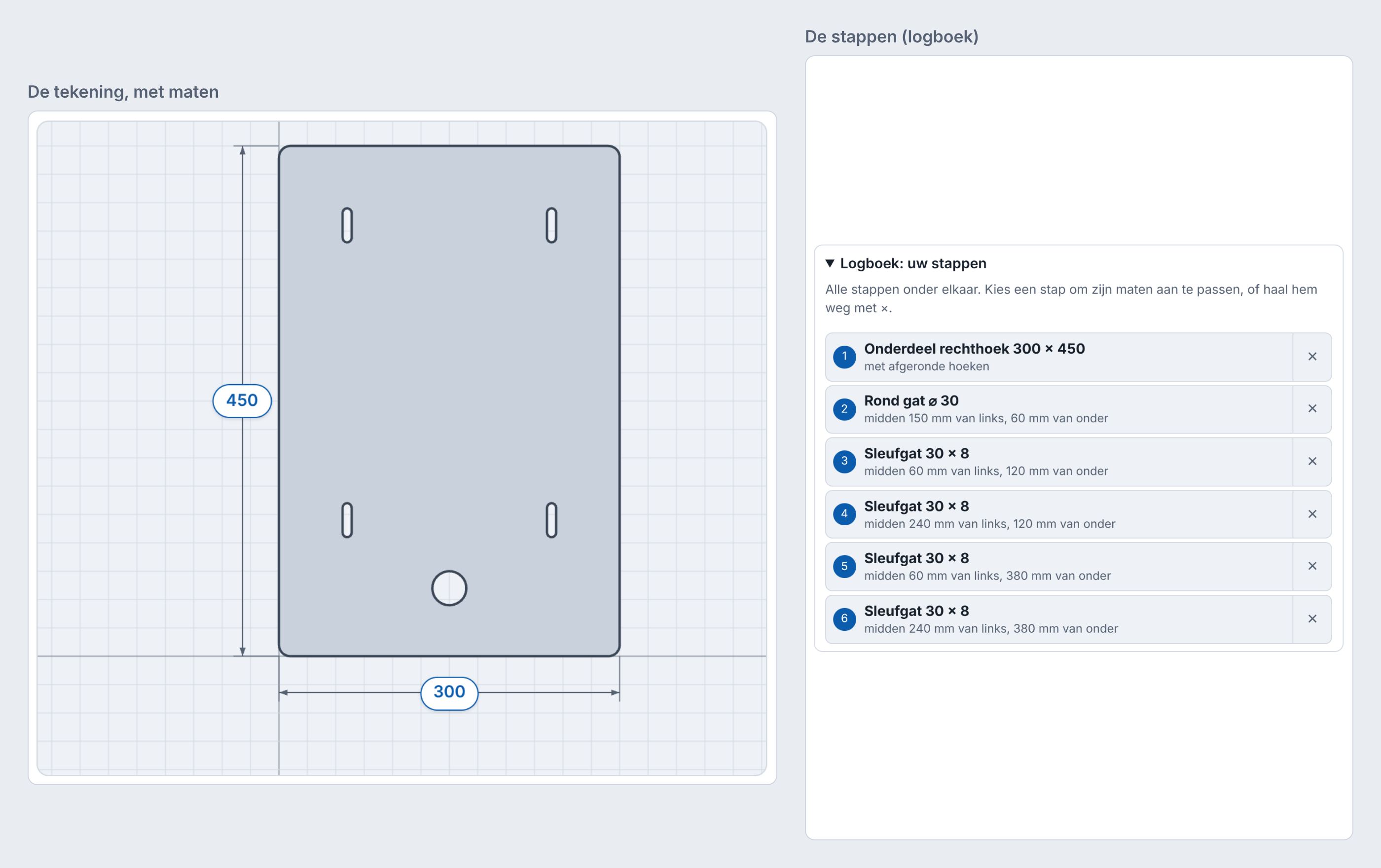The image size is (1381, 868).
Task: Select the round hole on the drawing
Action: click(x=449, y=588)
